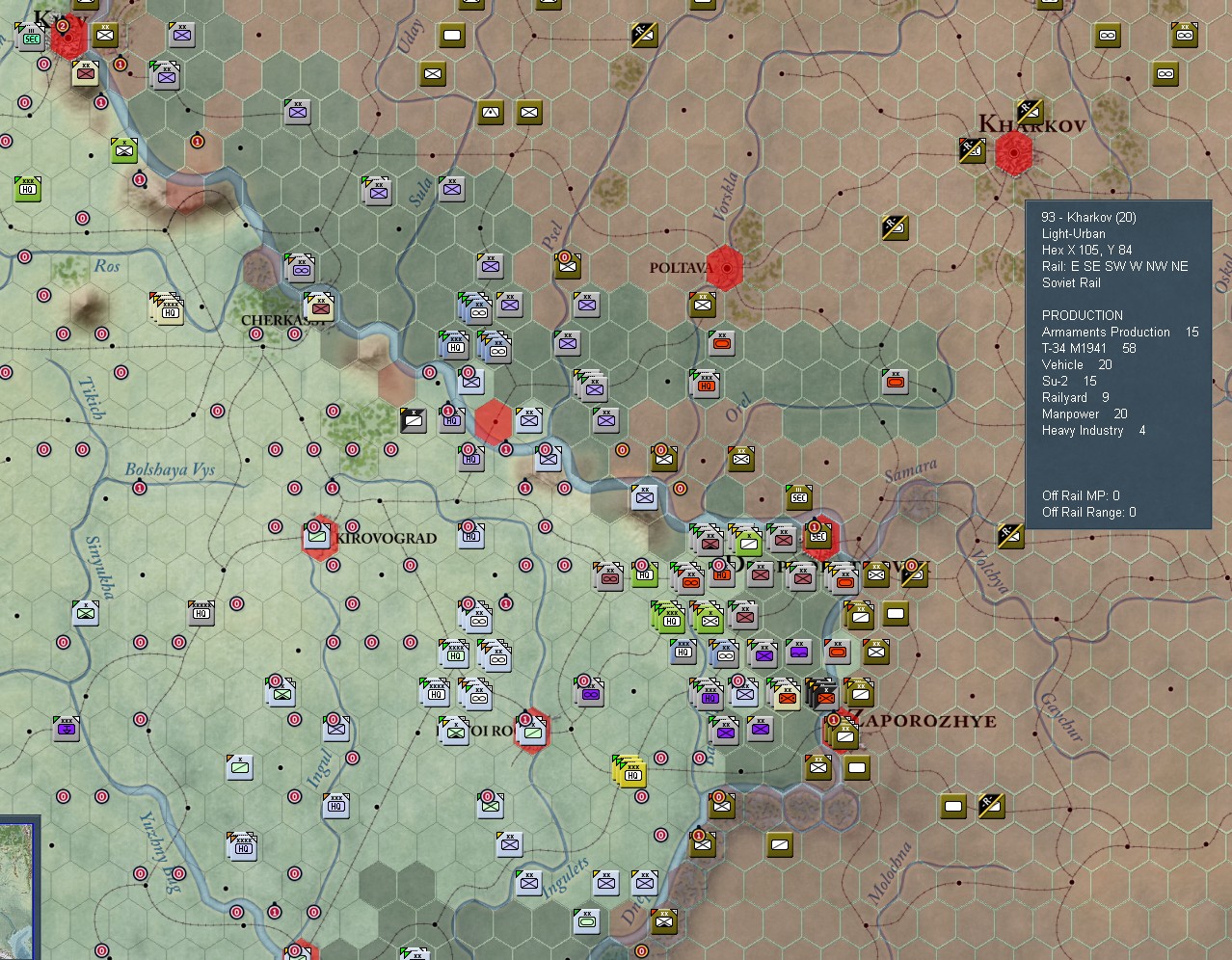Screen dimensions: 1232x960
Task: Click the Soviet blank counter beside the southeastern rail unit
Action: coord(952,806)
